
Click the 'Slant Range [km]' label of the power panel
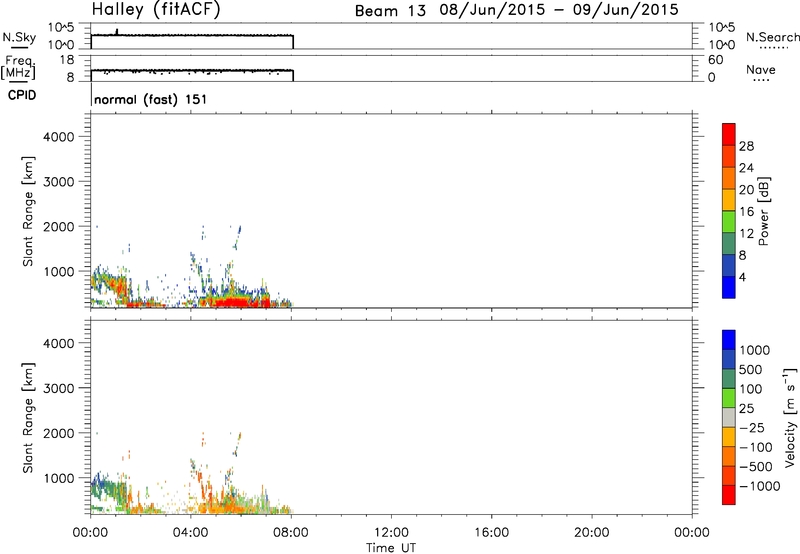28,211
